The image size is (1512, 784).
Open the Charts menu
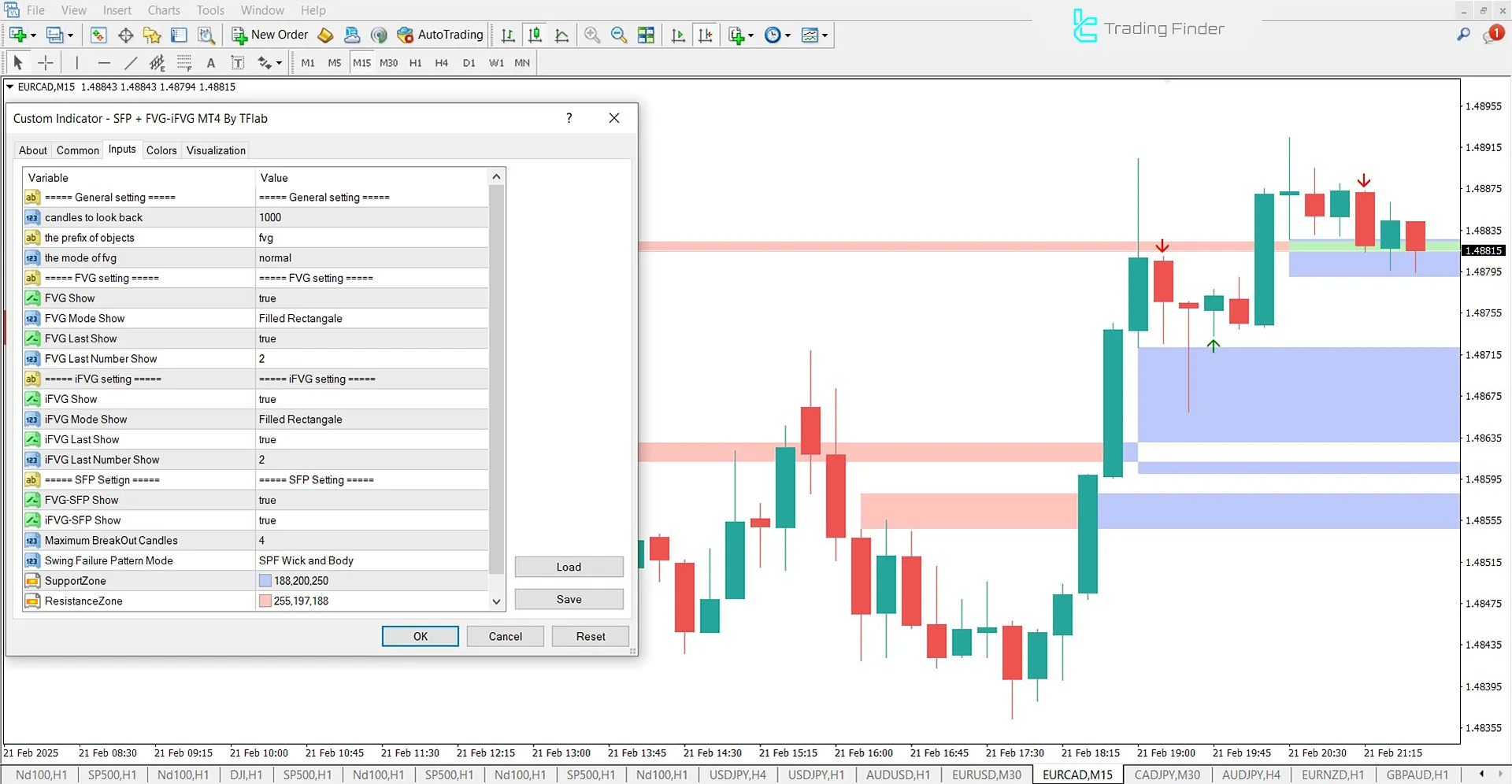(163, 10)
